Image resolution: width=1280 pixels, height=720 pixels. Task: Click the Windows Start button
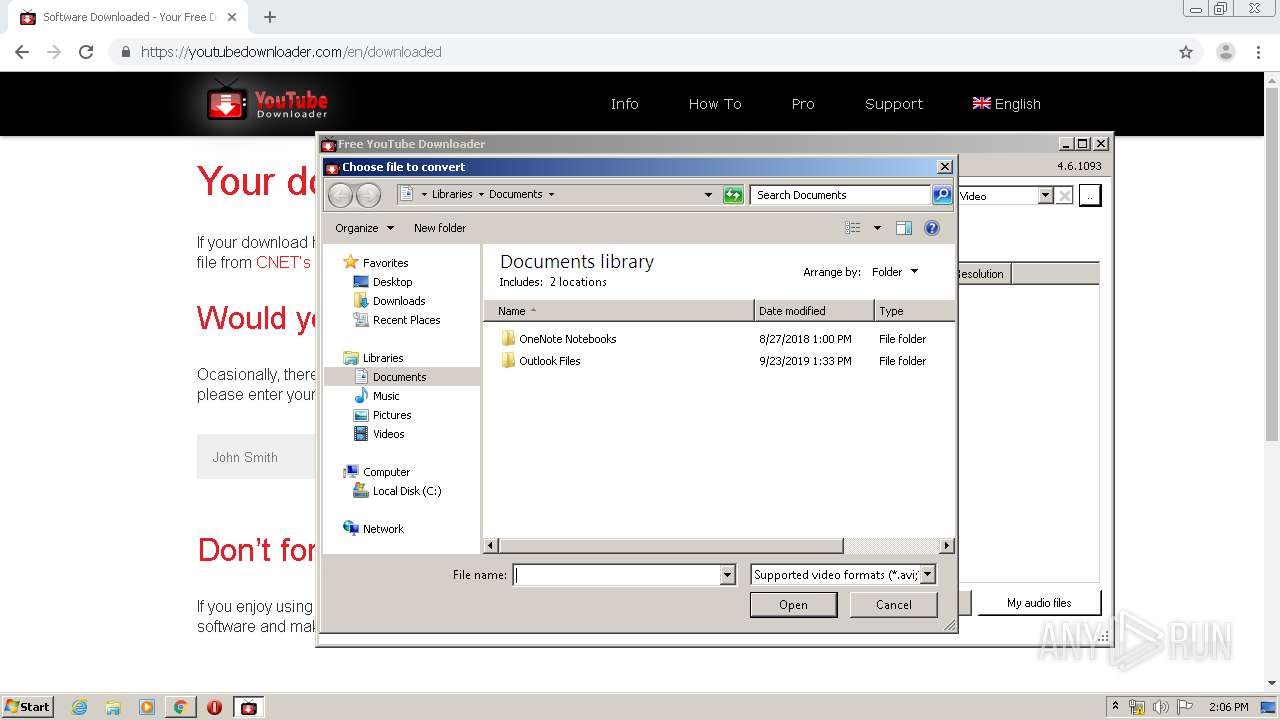pos(27,707)
